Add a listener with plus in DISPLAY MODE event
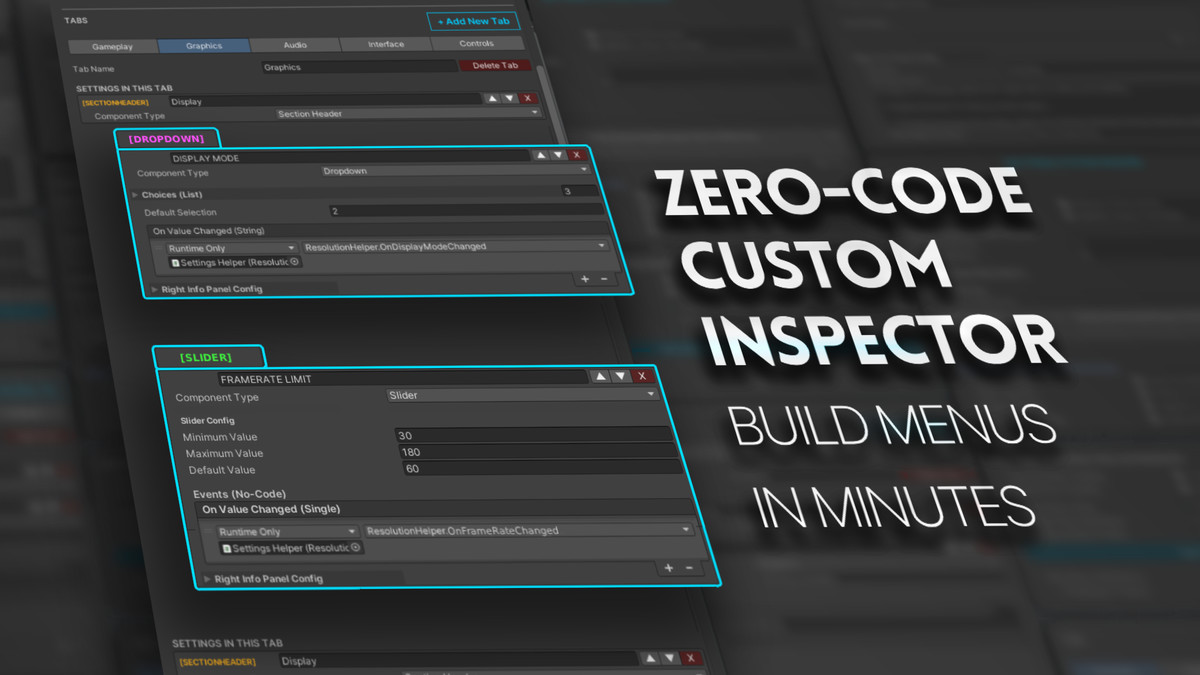Image resolution: width=1200 pixels, height=675 pixels. 585,278
